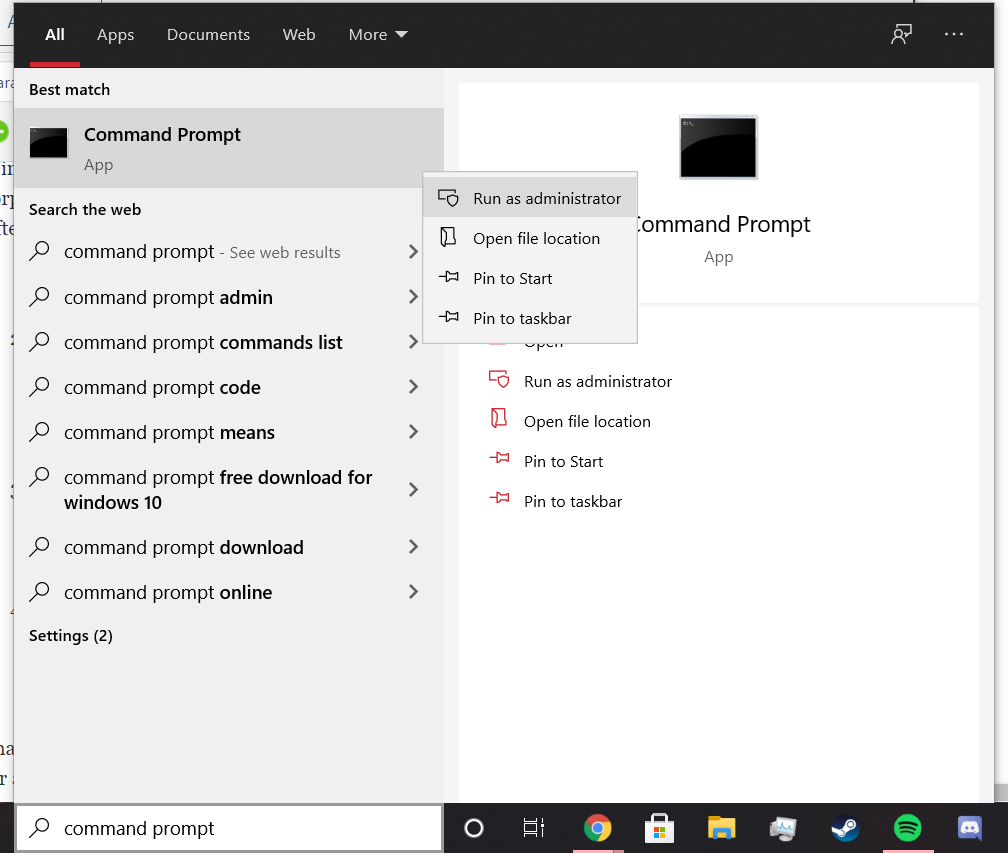Expand the "command prompt download" suggestion arrow
1008x853 pixels.
coord(413,547)
